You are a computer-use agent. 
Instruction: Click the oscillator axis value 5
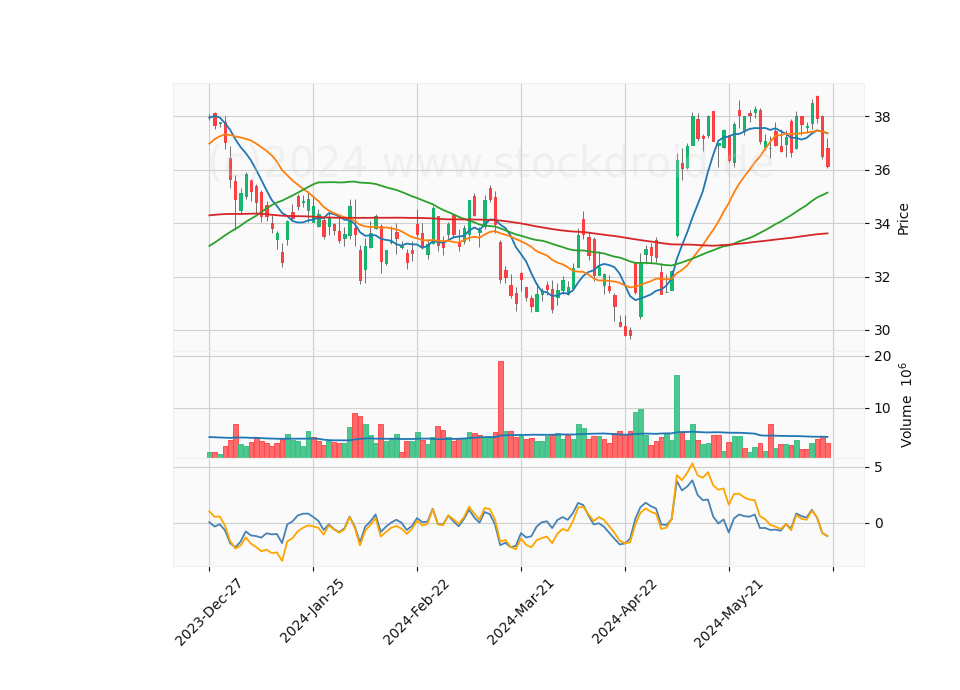(878, 468)
